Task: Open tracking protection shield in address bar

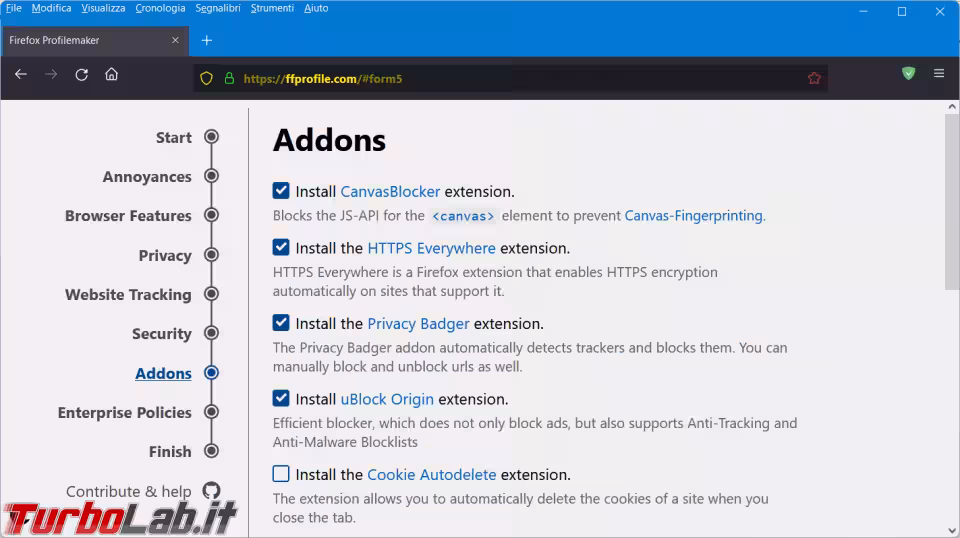Action: pyautogui.click(x=206, y=78)
